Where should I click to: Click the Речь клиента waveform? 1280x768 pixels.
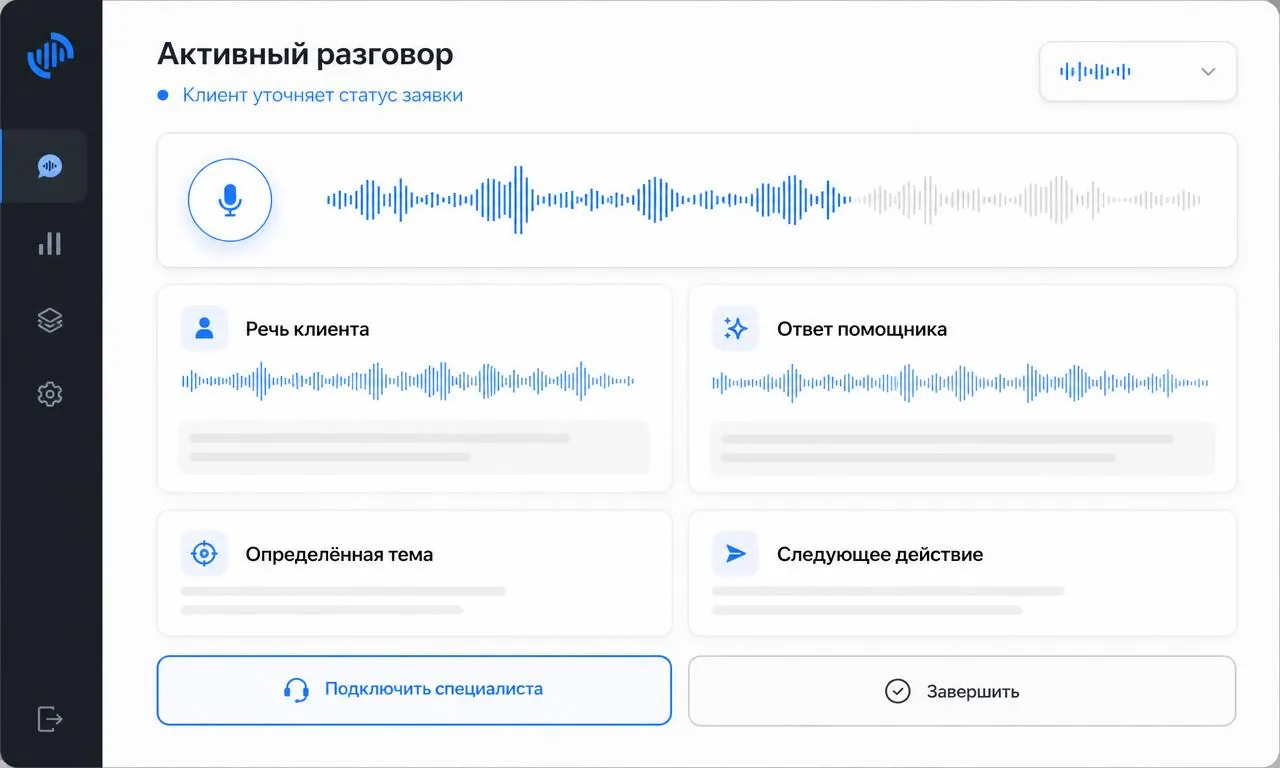point(407,381)
